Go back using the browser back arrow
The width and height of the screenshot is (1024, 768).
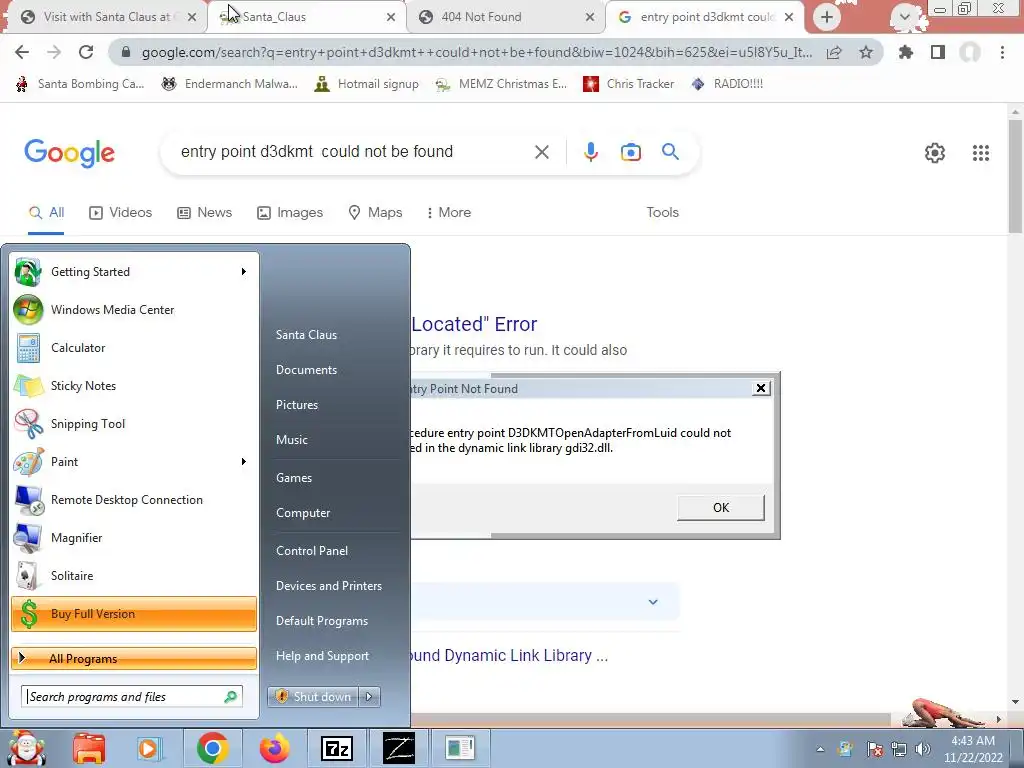click(x=22, y=52)
